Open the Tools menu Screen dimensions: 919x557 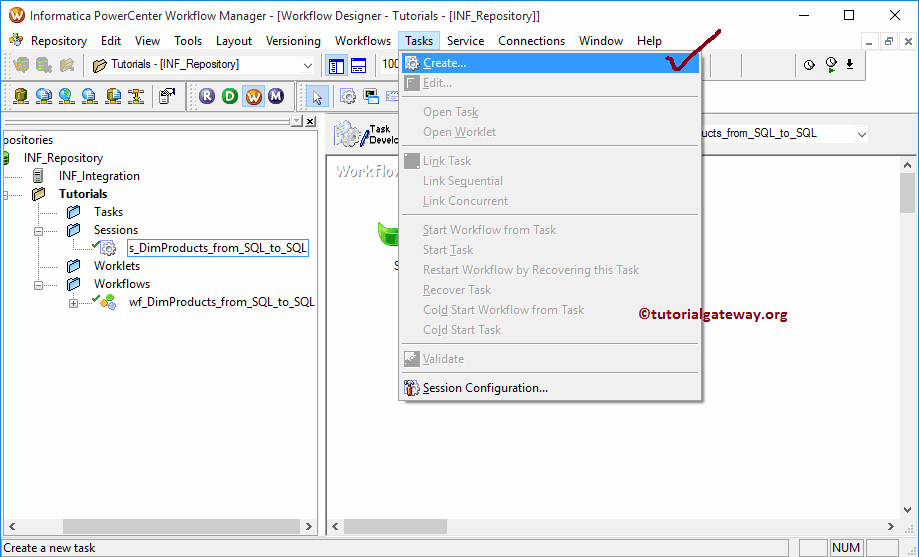188,41
